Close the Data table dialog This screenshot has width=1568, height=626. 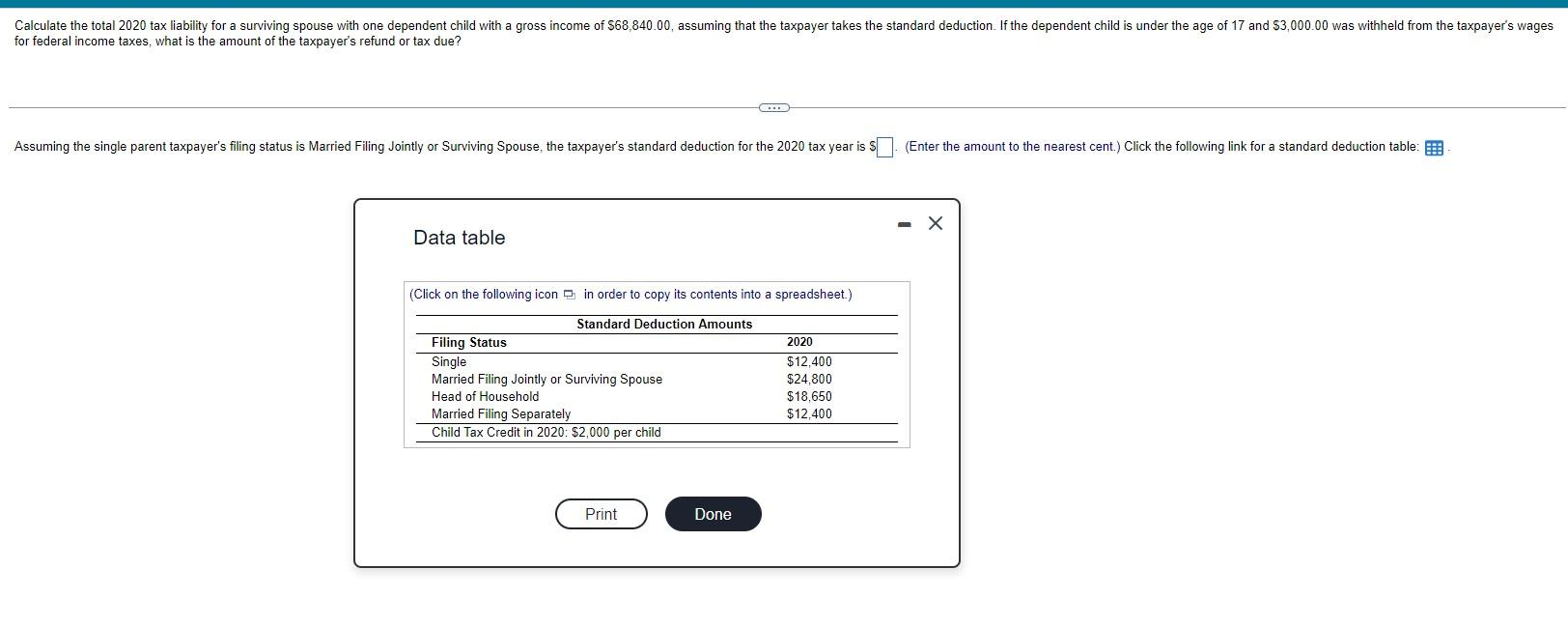(x=935, y=223)
